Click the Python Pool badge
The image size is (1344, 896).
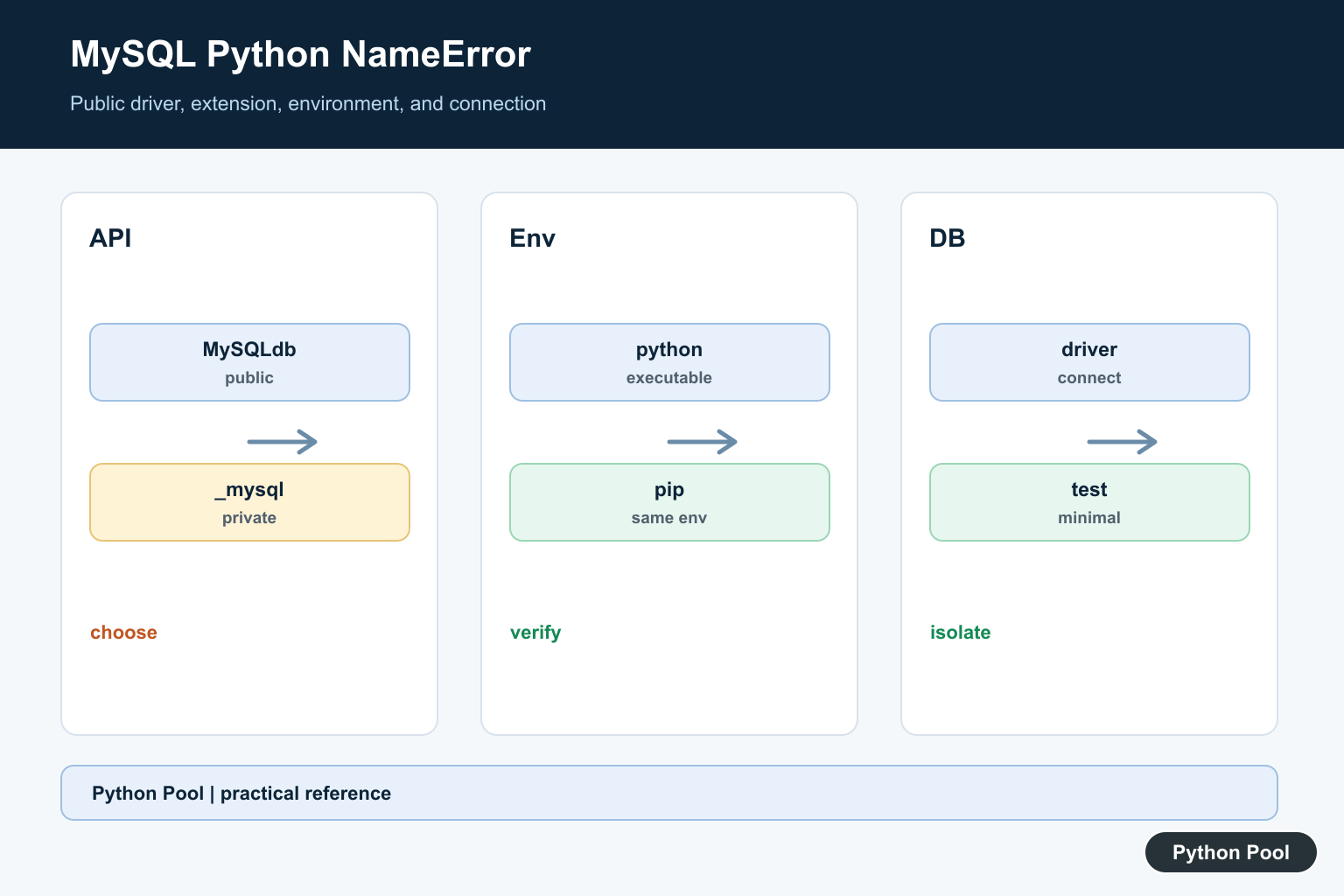point(1230,852)
